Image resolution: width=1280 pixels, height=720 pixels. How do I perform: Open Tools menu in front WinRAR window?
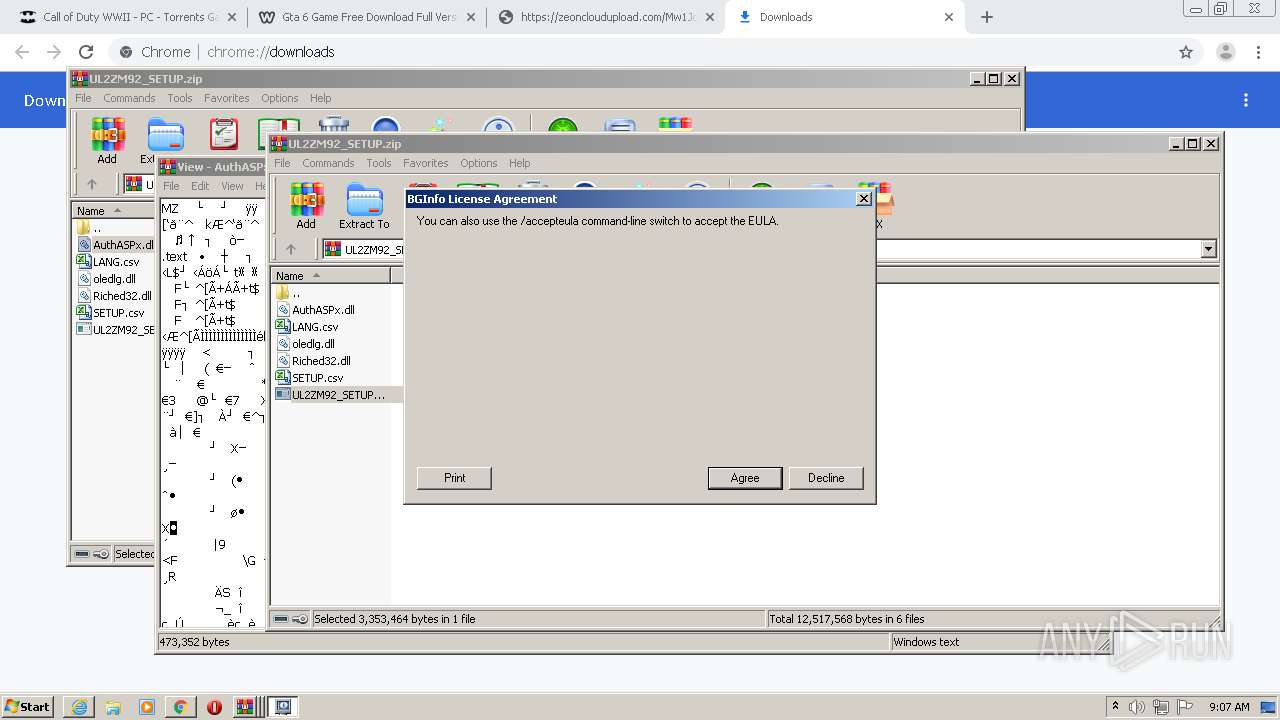pyautogui.click(x=379, y=163)
